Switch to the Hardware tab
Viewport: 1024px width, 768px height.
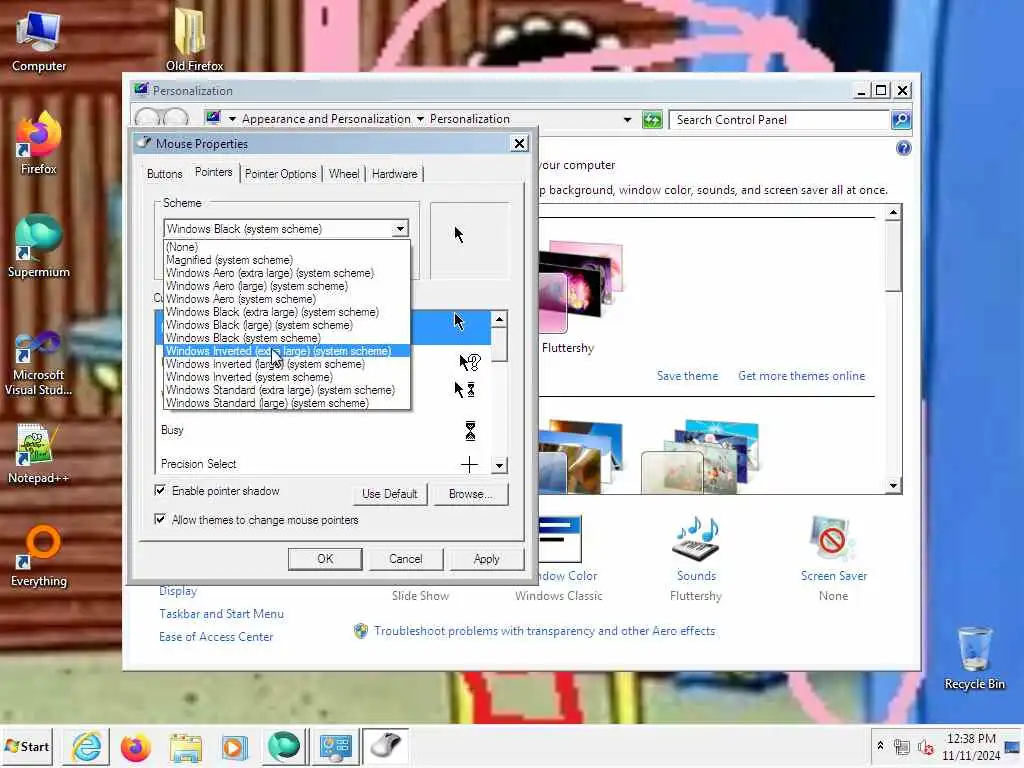tap(394, 174)
